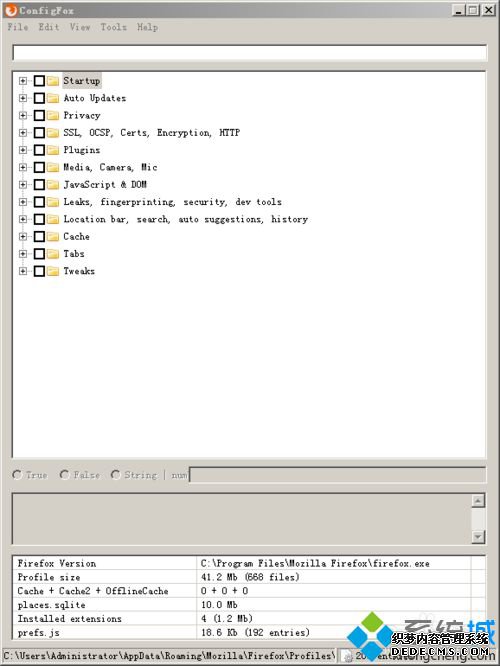The width and height of the screenshot is (500, 666).
Task: Select the Plugins folder icon
Action: pos(53,150)
